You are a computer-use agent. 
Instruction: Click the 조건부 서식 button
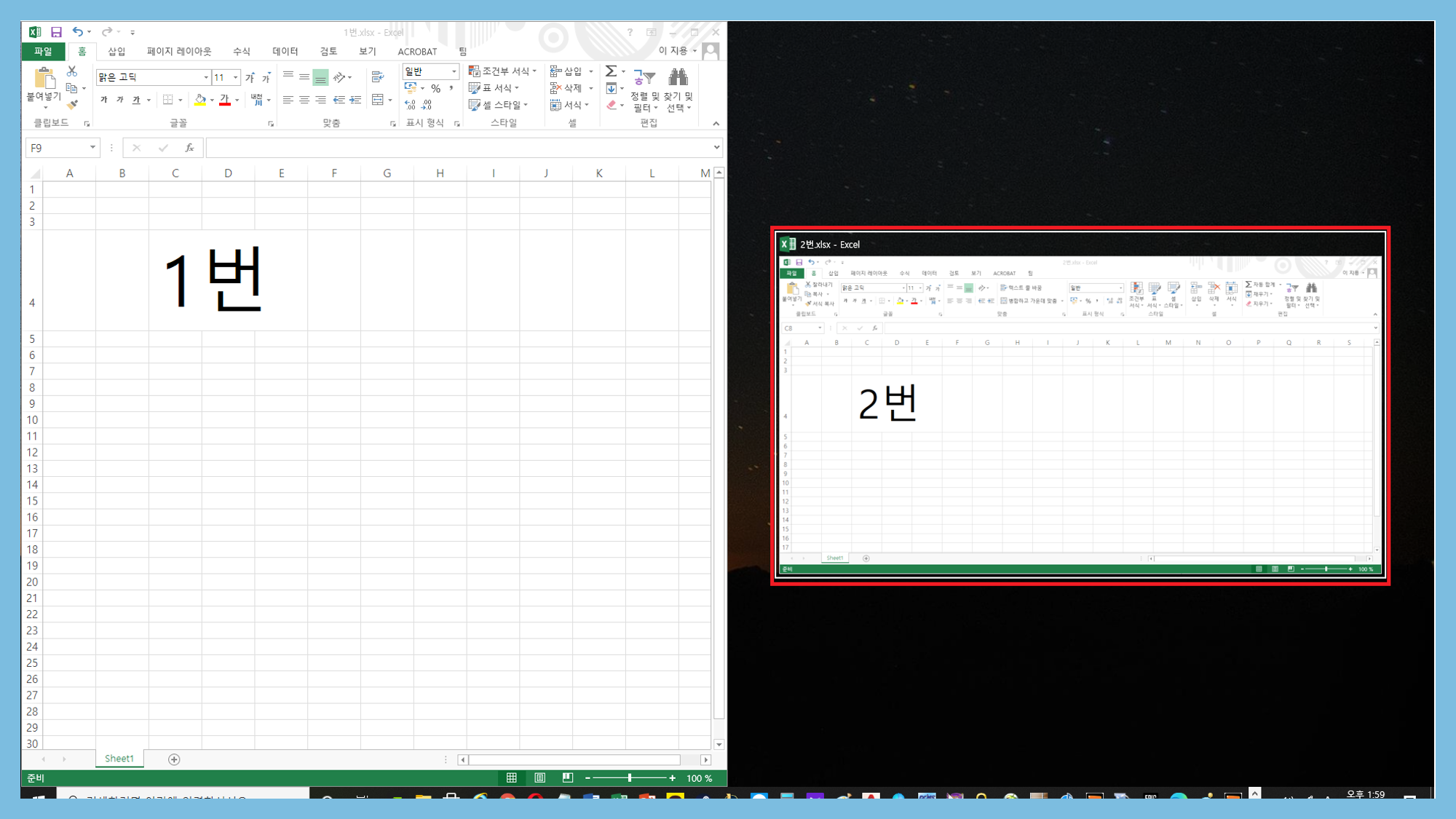coord(502,71)
